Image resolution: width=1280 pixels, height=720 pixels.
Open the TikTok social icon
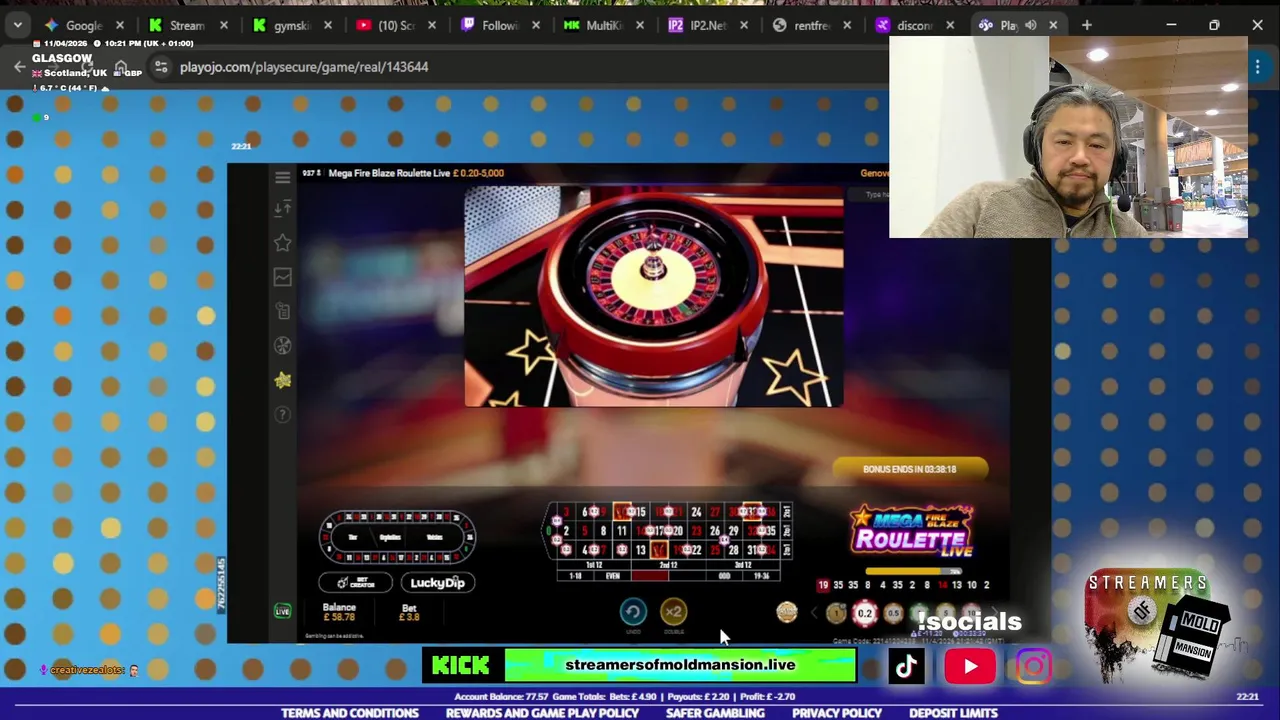click(x=906, y=666)
